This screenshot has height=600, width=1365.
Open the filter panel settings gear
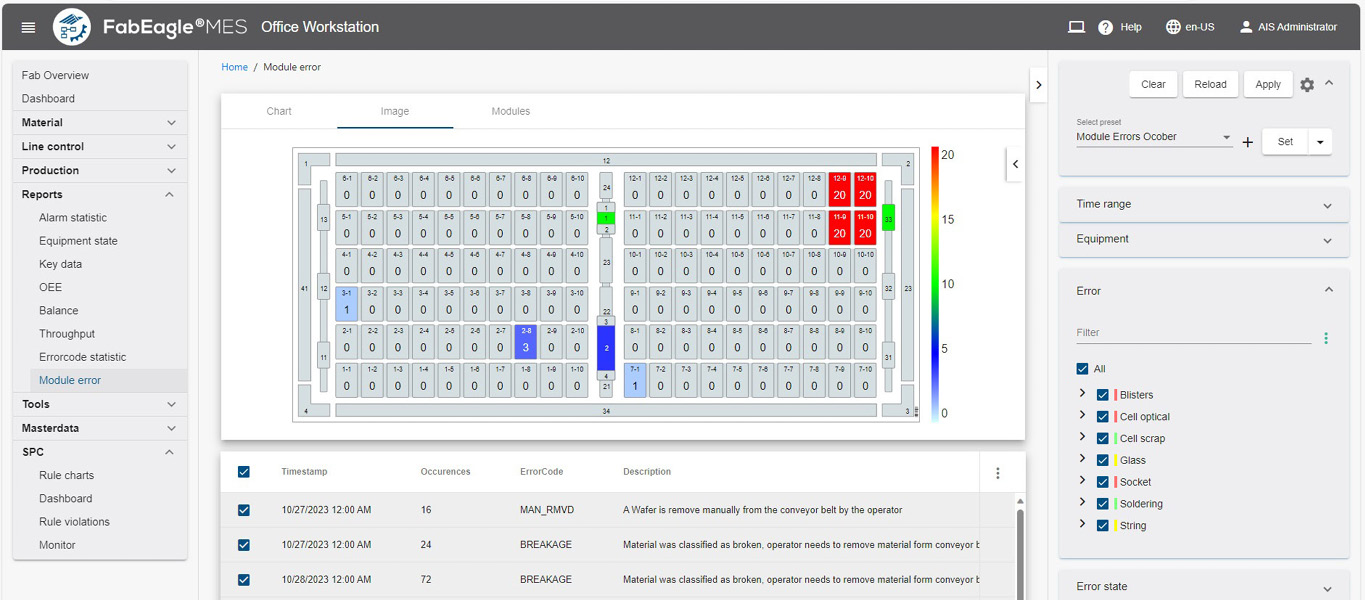coord(1307,85)
